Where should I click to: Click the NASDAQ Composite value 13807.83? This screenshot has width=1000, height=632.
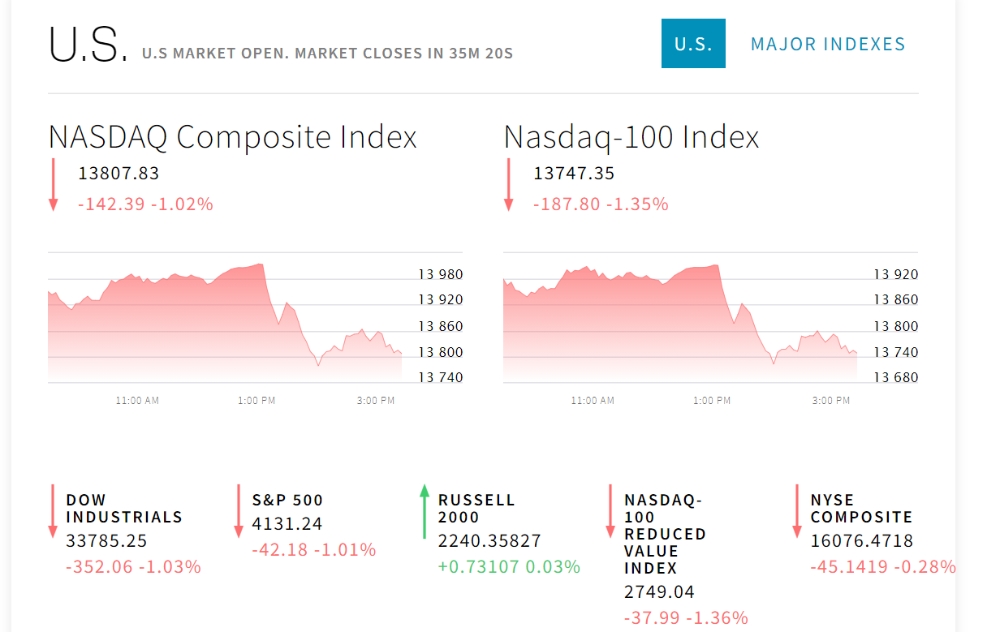point(119,173)
